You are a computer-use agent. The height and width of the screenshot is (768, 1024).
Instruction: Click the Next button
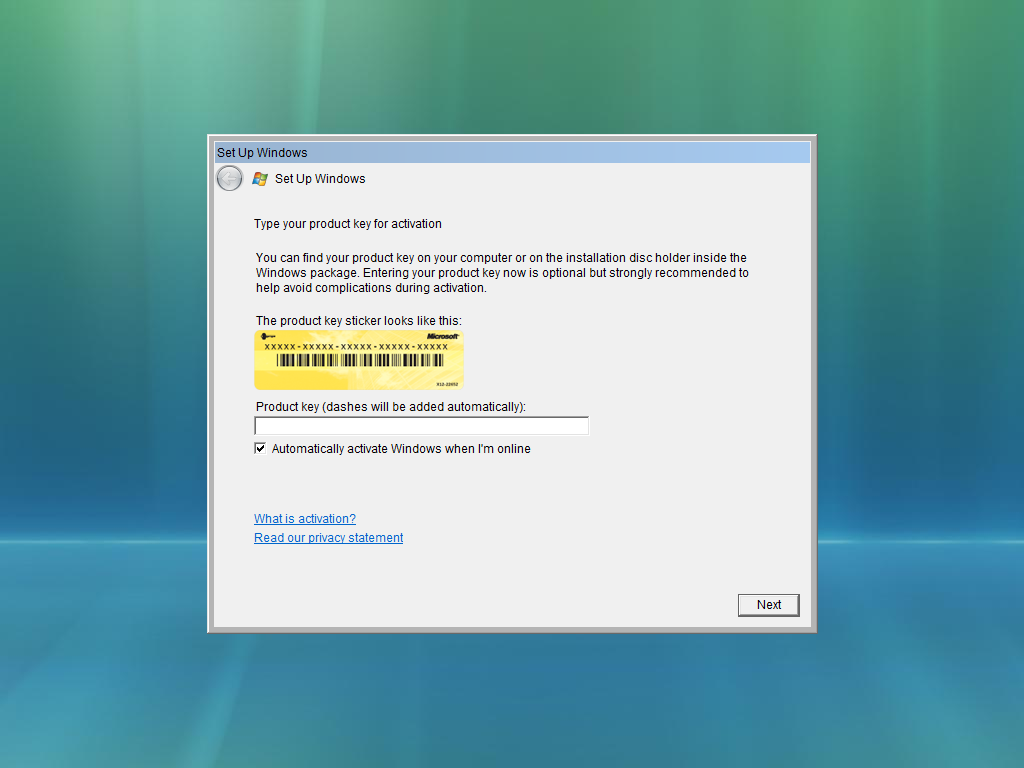pyautogui.click(x=769, y=605)
